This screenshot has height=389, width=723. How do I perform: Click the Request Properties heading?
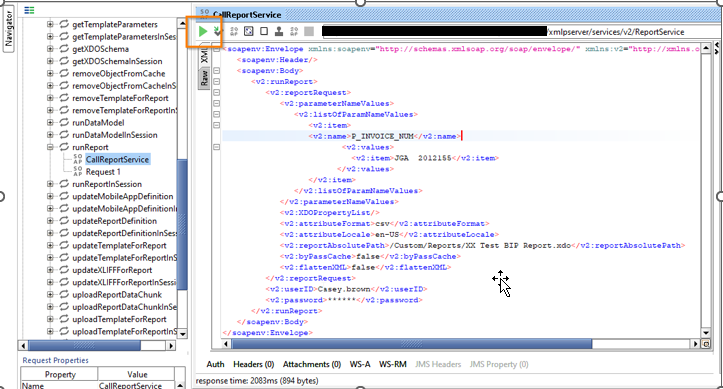click(x=55, y=360)
